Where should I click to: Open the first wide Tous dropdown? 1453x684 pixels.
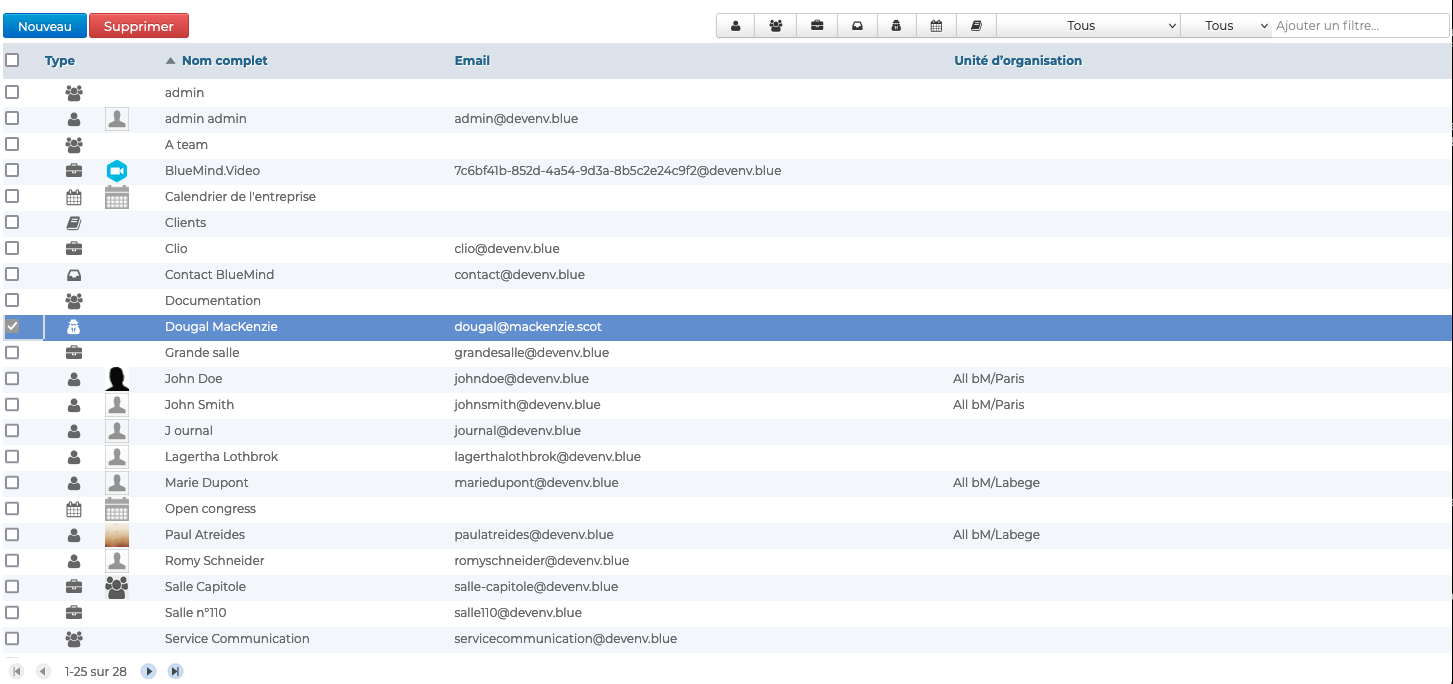[x=1088, y=26]
